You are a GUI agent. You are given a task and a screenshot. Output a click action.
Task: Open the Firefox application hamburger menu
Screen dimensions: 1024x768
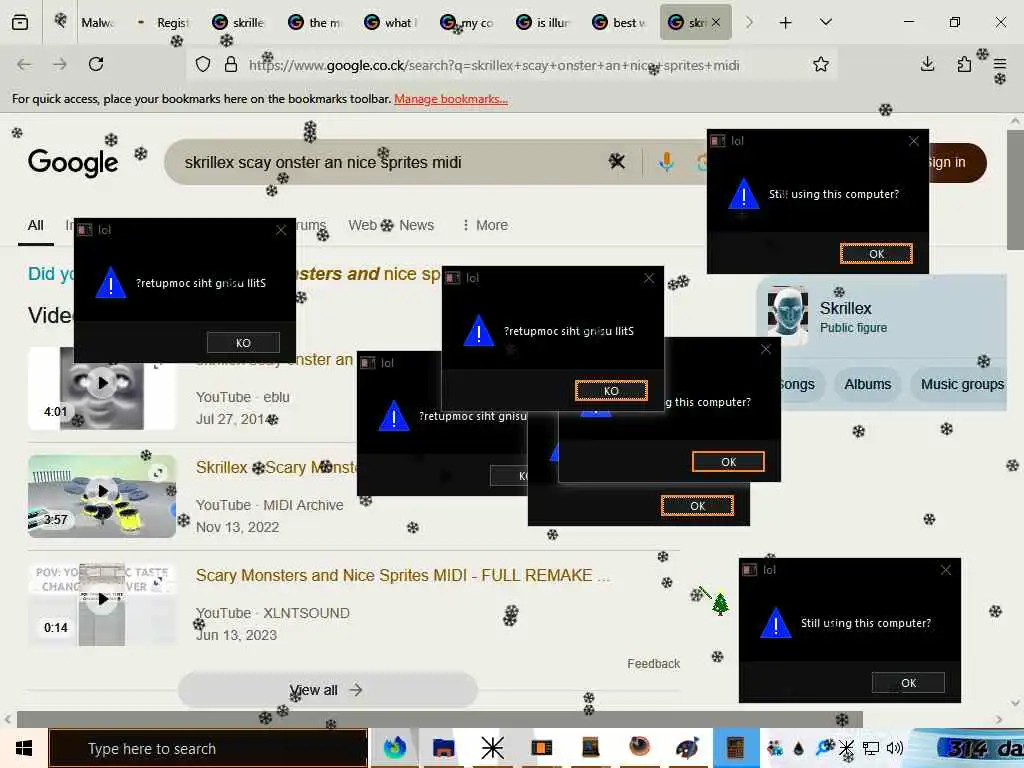[x=1000, y=64]
